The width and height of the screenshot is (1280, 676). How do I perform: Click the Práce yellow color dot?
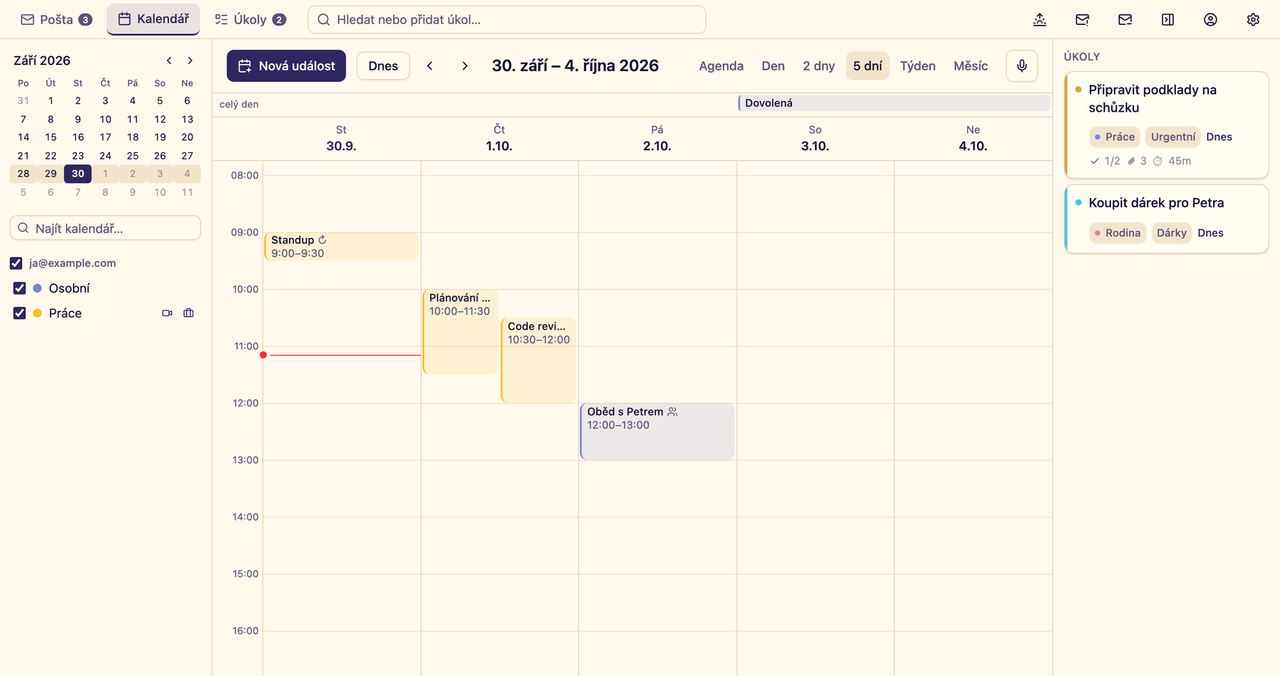[x=38, y=313]
